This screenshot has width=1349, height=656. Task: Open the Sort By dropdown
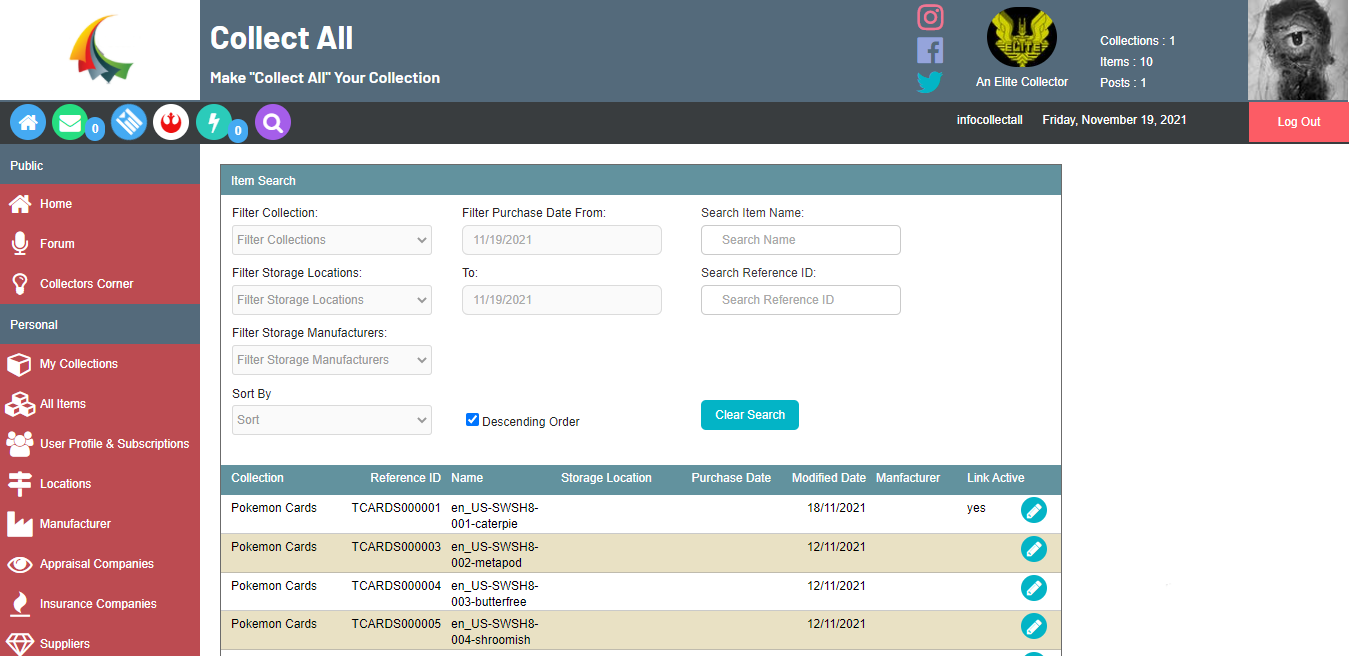331,420
